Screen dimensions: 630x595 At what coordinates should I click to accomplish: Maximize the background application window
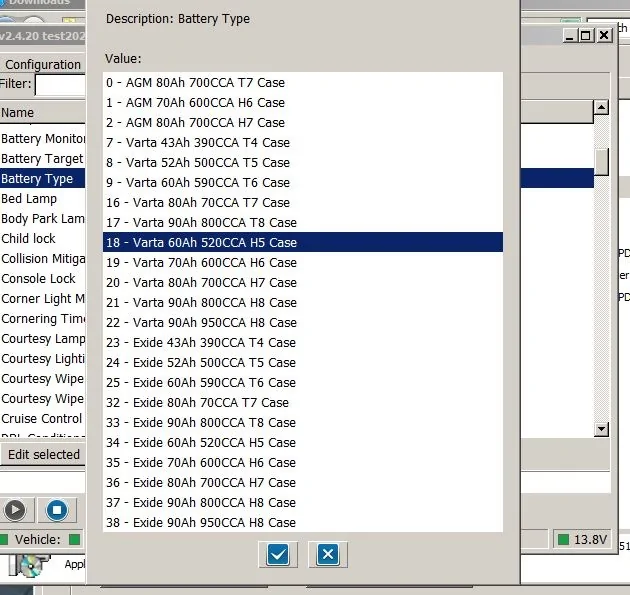(585, 35)
